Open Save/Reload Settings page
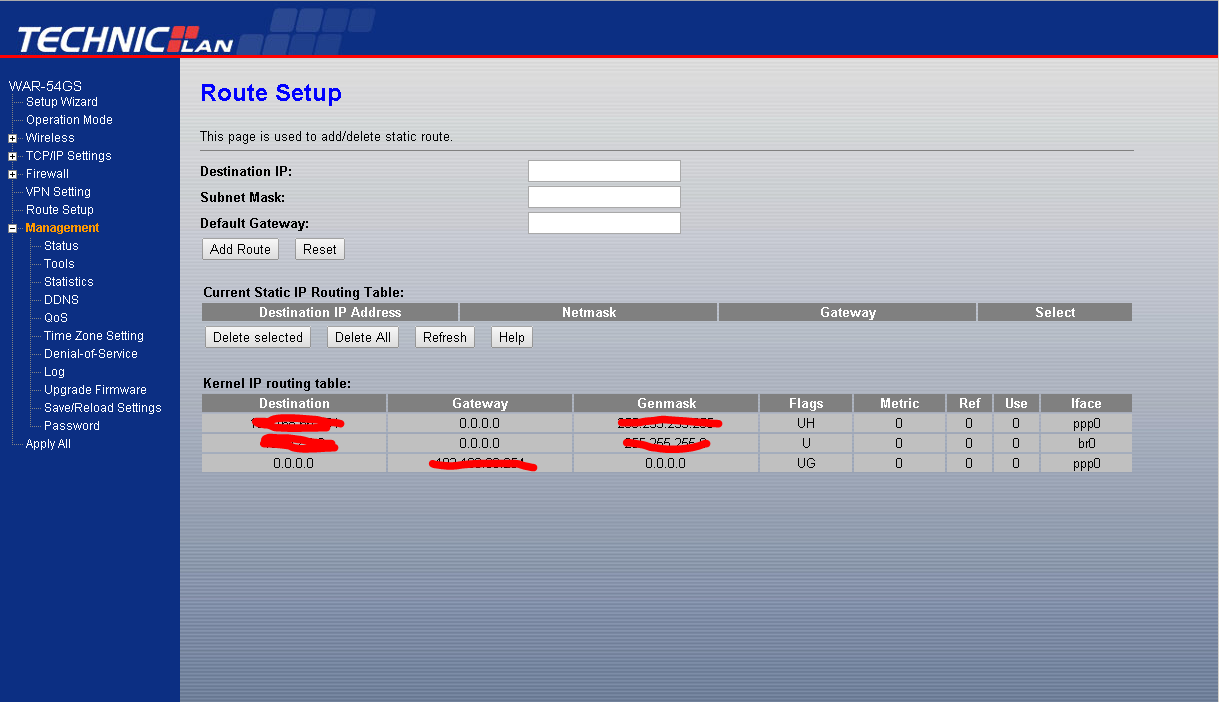 point(103,408)
